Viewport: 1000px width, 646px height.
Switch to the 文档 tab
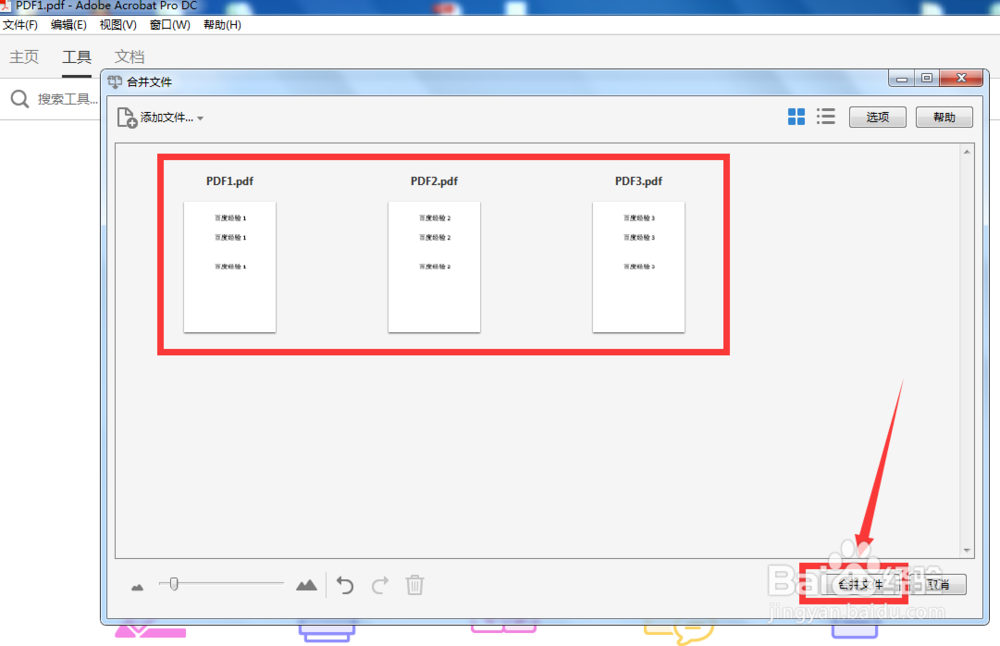point(129,57)
